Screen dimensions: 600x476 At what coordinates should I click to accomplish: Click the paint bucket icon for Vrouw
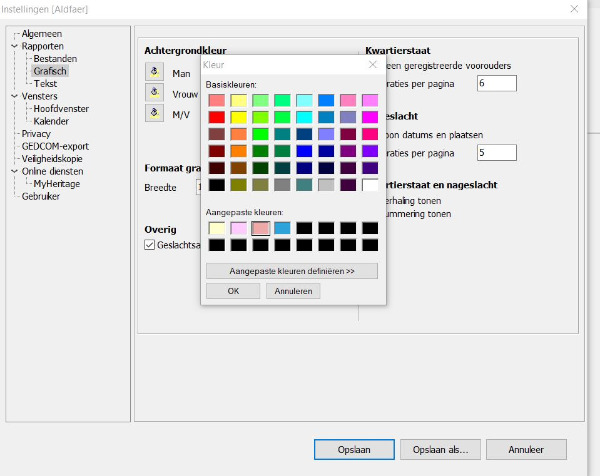coord(154,92)
